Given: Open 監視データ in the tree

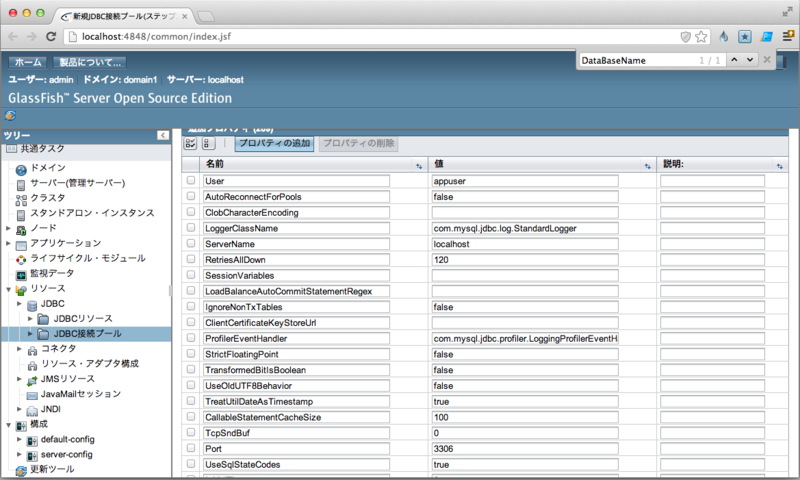Looking at the screenshot, I should click(51, 273).
